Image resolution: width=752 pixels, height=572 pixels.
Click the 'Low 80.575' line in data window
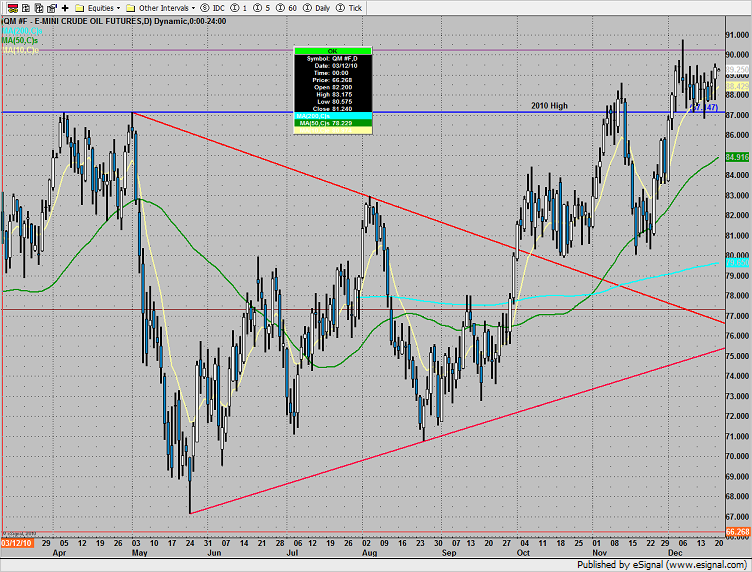(x=334, y=102)
